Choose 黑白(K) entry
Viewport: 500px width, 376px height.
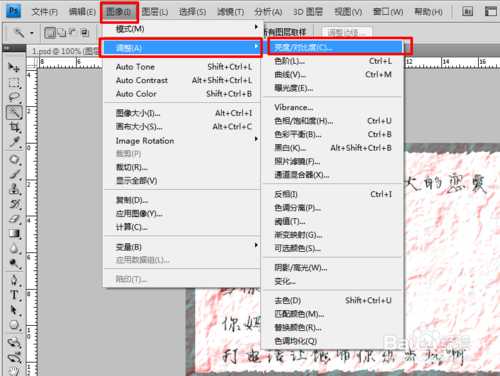pos(333,148)
